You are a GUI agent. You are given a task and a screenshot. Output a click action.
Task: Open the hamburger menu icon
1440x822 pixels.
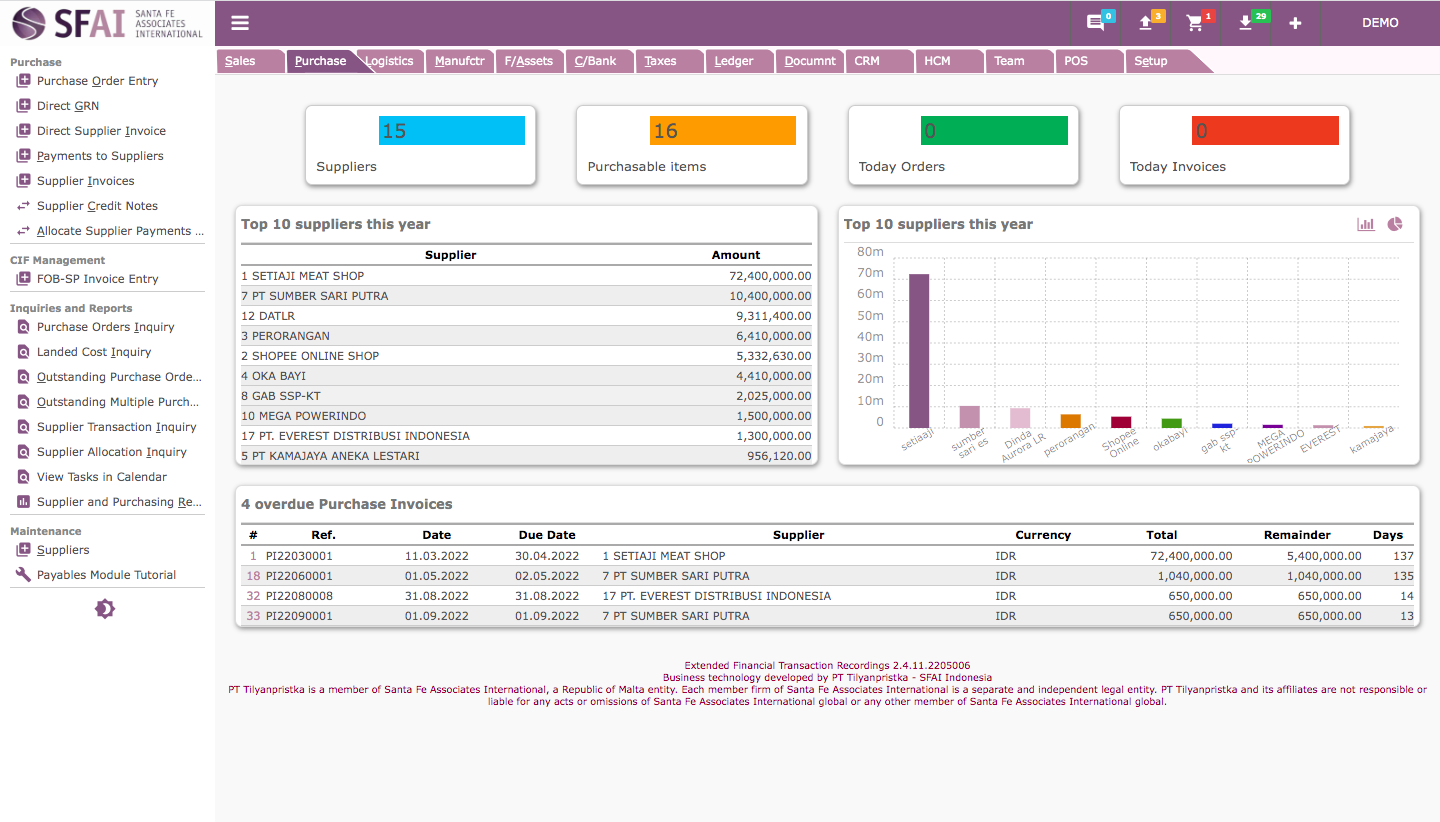240,23
